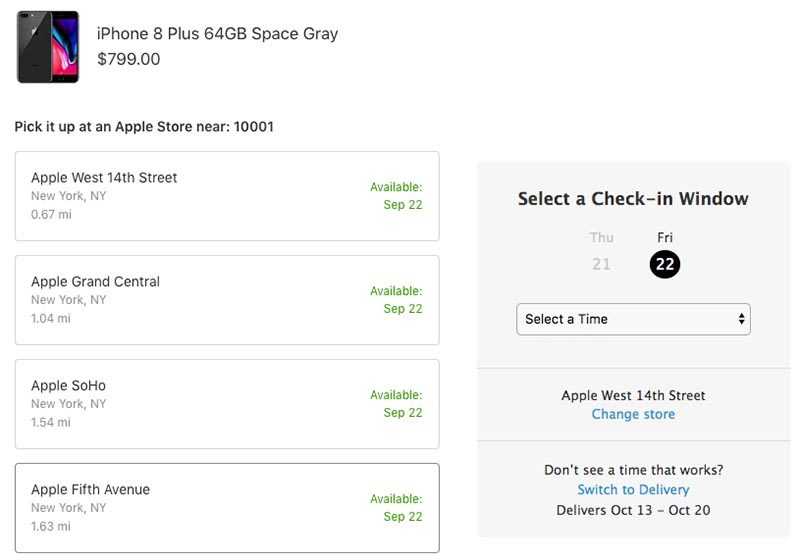Viewport: 800px width, 560px height.
Task: Click the iPhone 8 Plus product thumbnail
Action: [47, 46]
